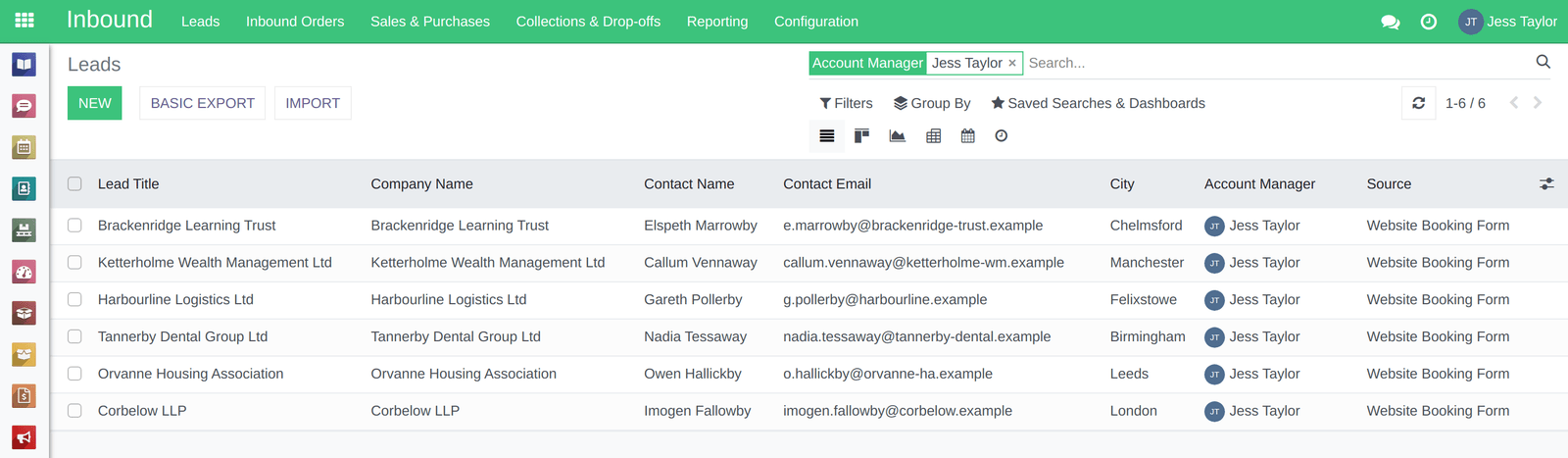The height and width of the screenshot is (458, 1568).
Task: Click the search magnifier icon
Action: [1543, 62]
